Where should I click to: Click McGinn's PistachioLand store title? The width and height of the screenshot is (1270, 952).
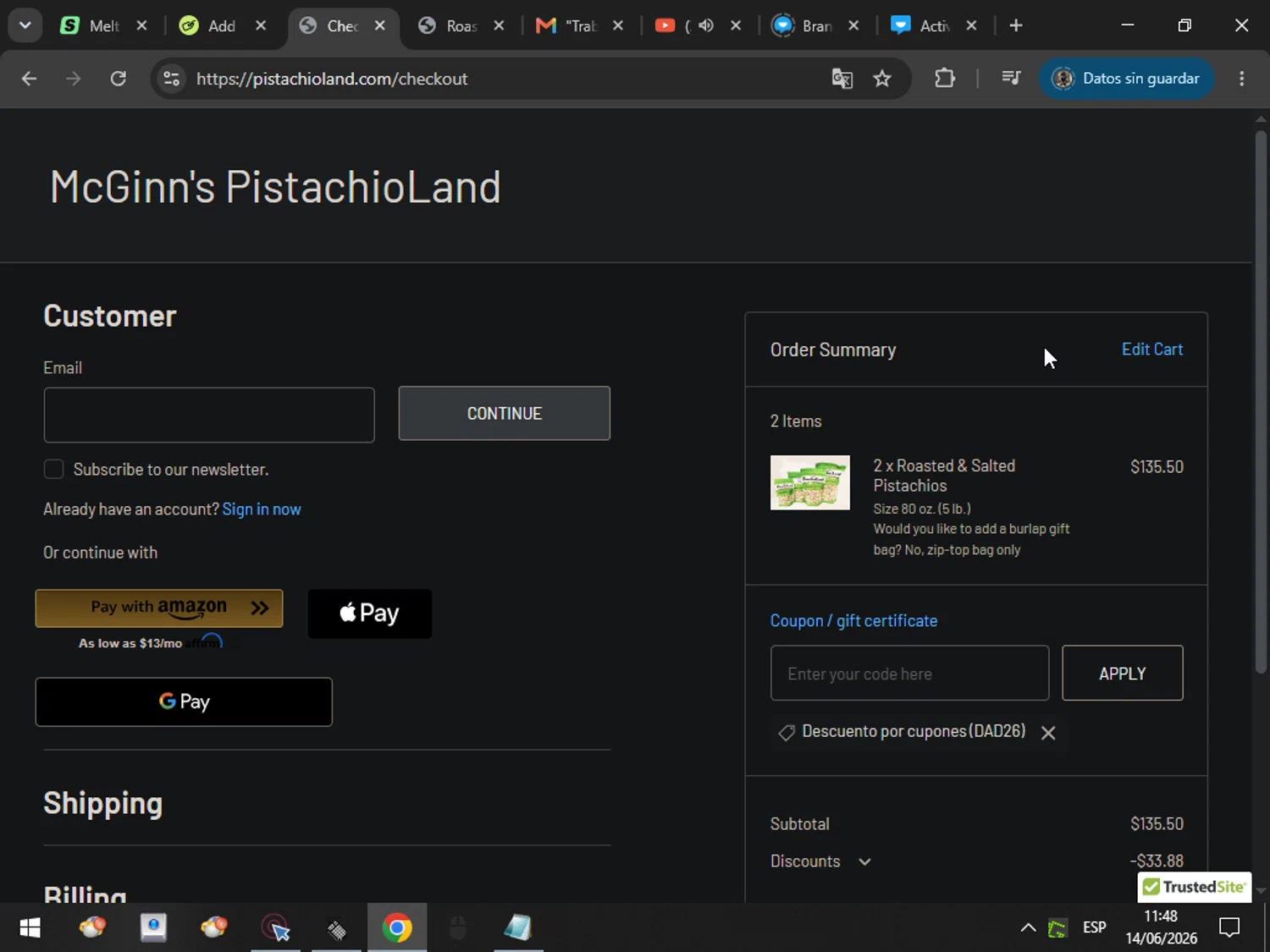coord(275,186)
